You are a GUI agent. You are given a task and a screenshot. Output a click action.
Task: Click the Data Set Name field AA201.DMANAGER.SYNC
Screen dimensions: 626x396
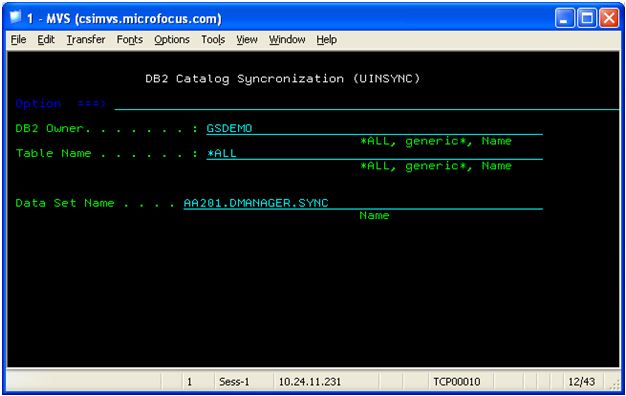click(x=363, y=203)
